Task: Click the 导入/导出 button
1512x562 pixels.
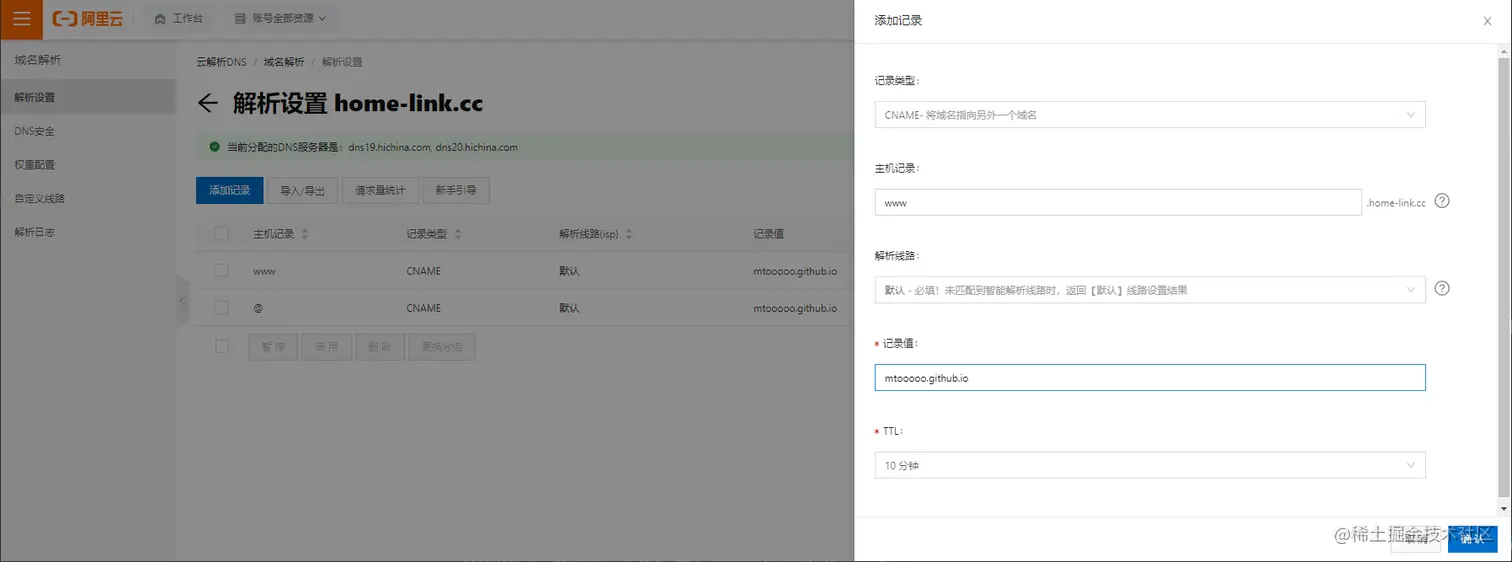Action: [303, 190]
